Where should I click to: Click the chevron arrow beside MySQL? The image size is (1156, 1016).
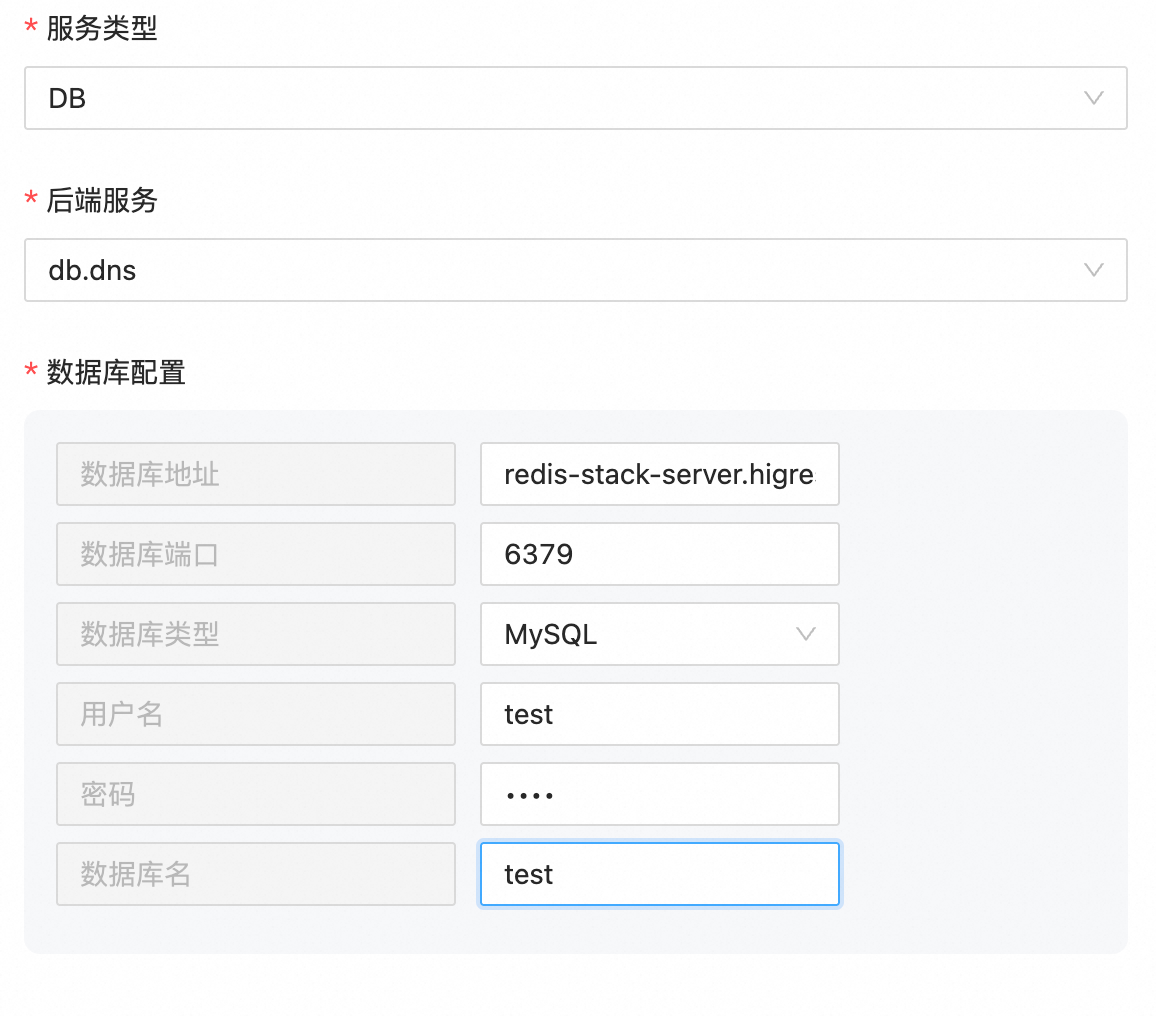click(805, 634)
